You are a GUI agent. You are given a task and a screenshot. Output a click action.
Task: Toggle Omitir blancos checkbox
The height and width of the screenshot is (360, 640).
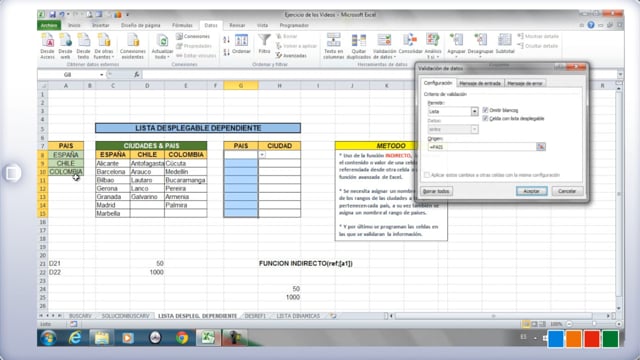485,110
